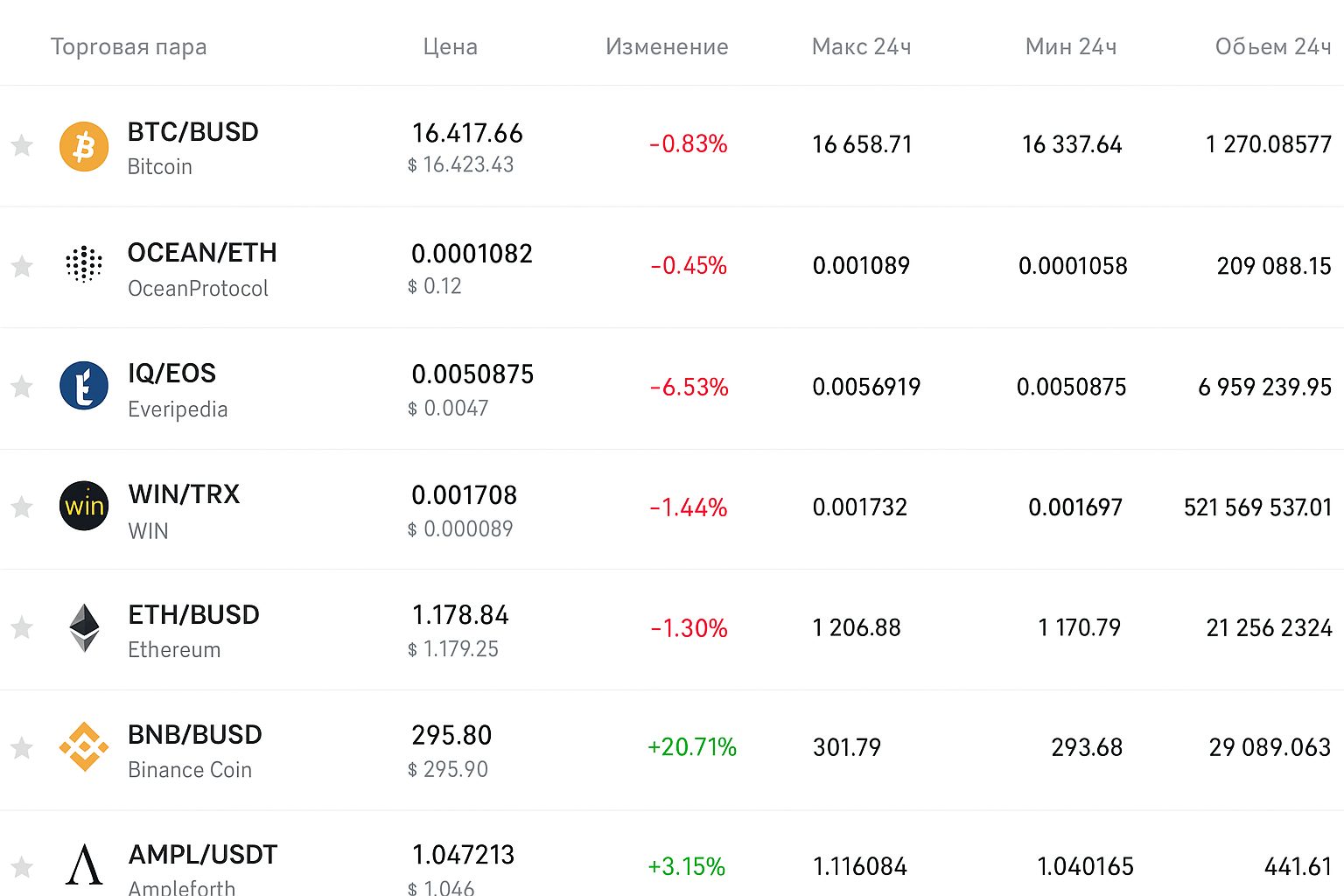Favorite BTC/BUSD with the star
This screenshot has height=896, width=1344.
pos(22,145)
